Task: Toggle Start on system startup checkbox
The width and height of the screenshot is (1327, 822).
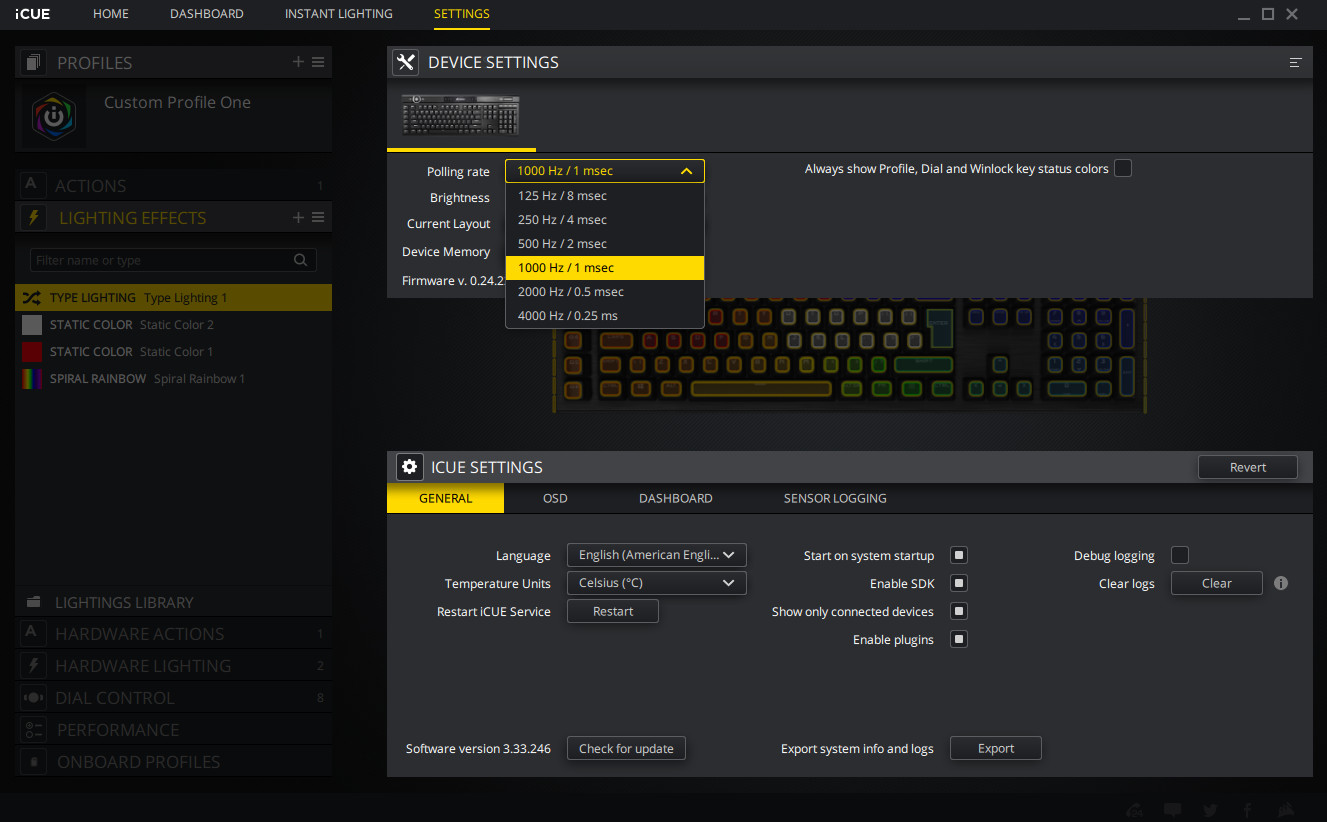Action: point(958,555)
